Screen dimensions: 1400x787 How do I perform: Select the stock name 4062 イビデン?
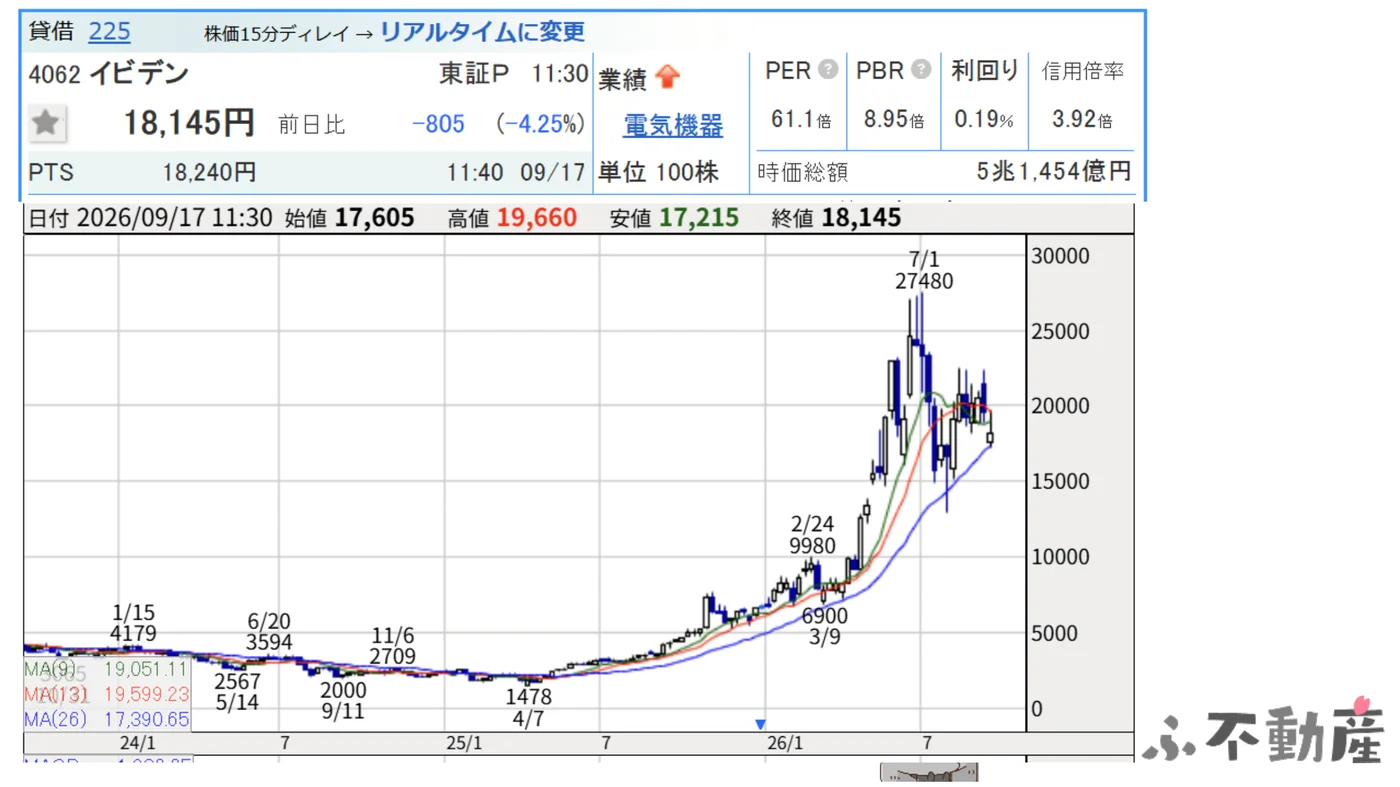[x=108, y=73]
